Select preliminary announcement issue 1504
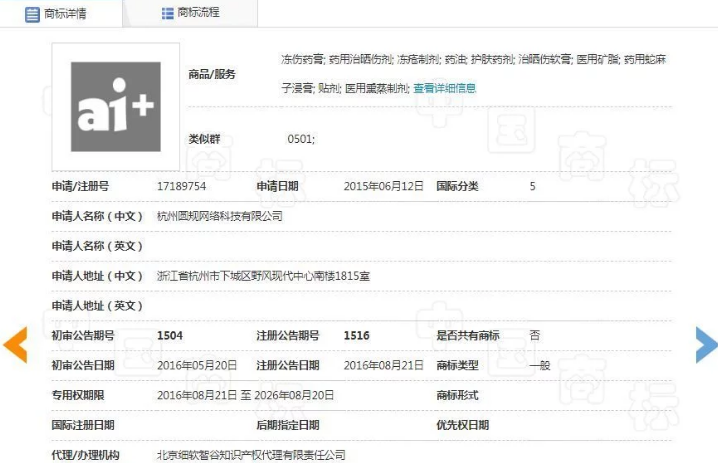The image size is (718, 463). point(170,336)
